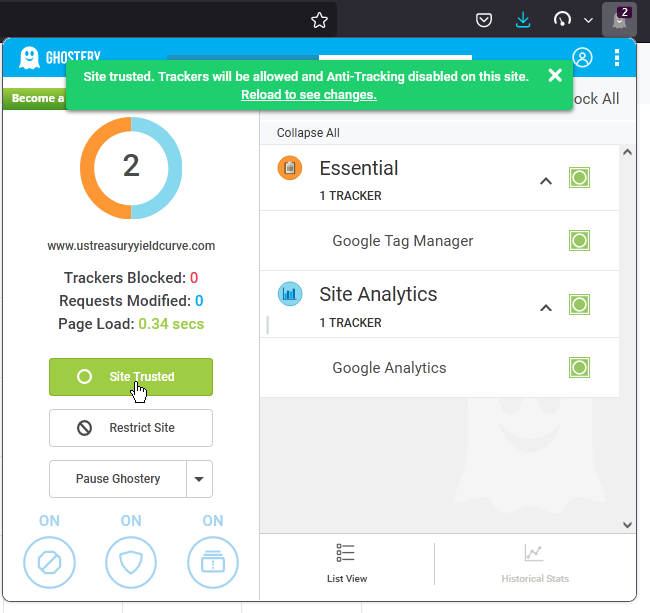This screenshot has width=650, height=613.
Task: Expand the toolbar overflow chevron
Action: pyautogui.click(x=588, y=20)
